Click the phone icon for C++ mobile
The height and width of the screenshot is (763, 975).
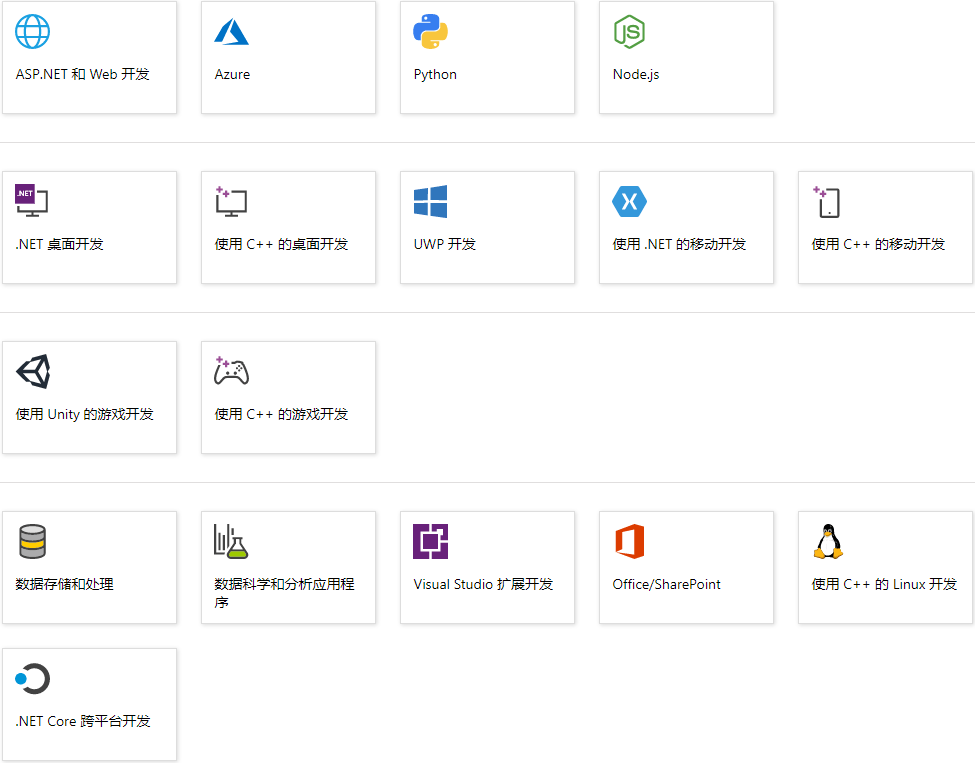click(x=827, y=202)
